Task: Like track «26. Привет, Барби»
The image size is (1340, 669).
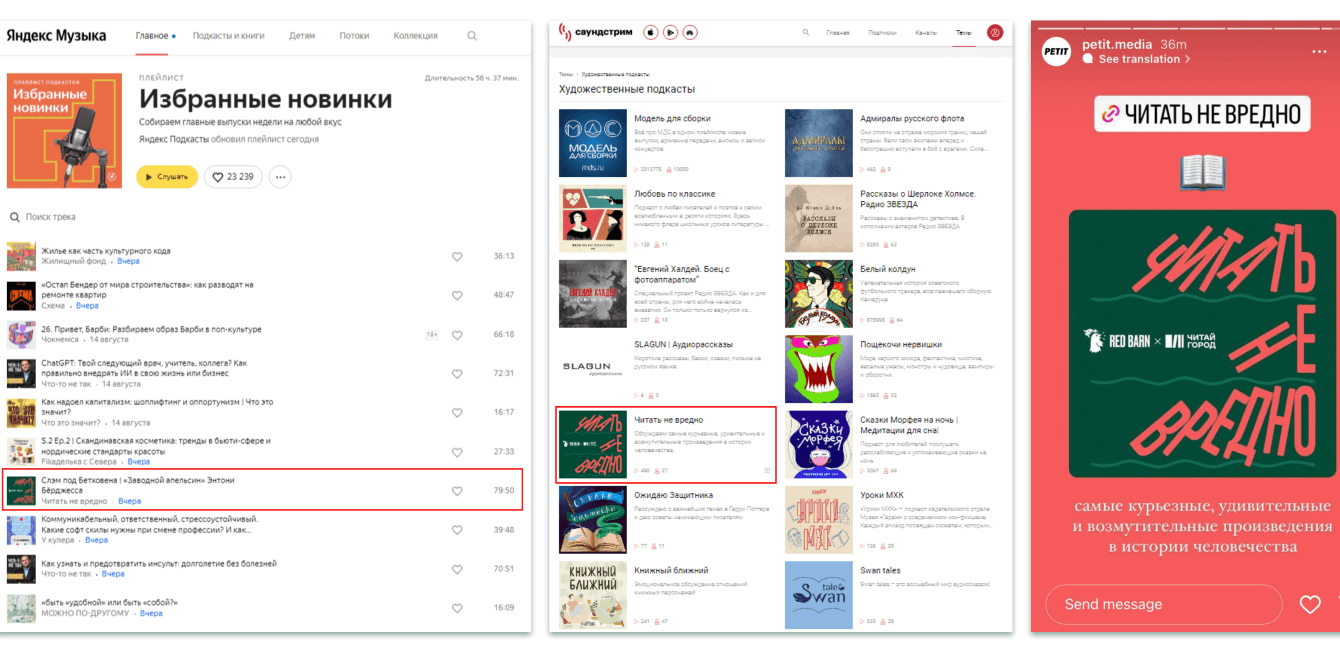Action: [x=457, y=335]
